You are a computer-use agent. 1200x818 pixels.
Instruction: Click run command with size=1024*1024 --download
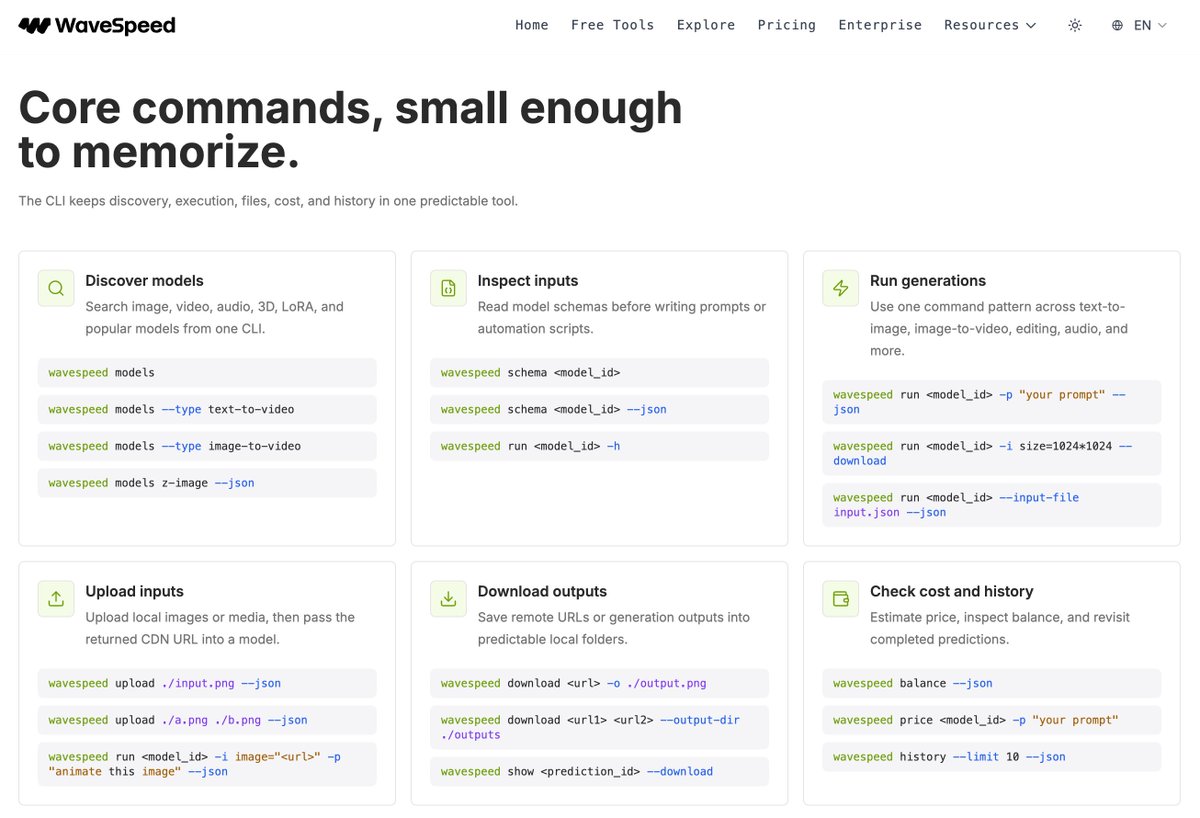click(x=991, y=453)
